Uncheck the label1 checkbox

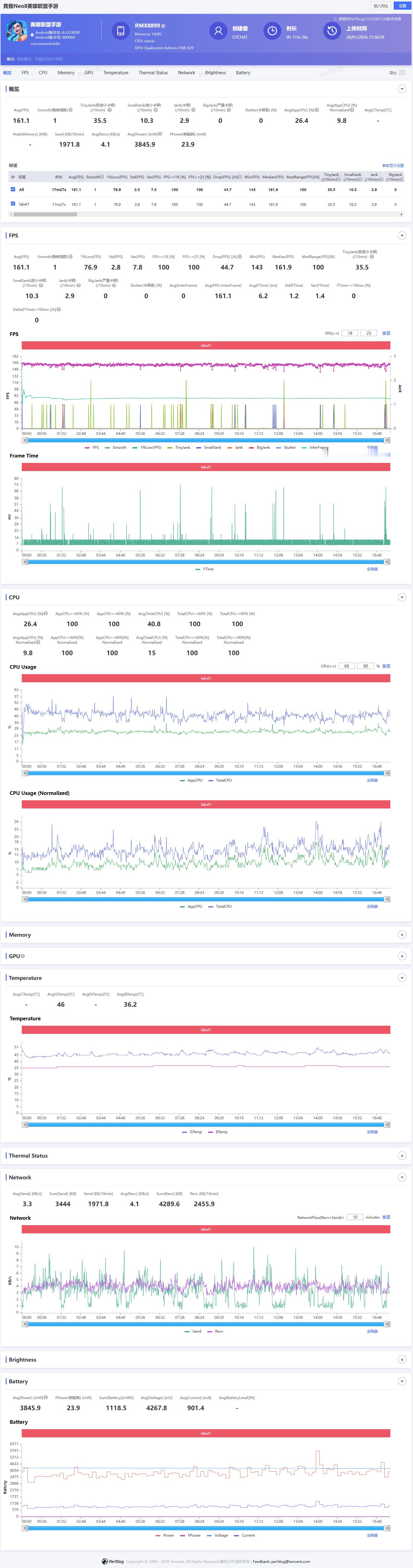(x=13, y=204)
